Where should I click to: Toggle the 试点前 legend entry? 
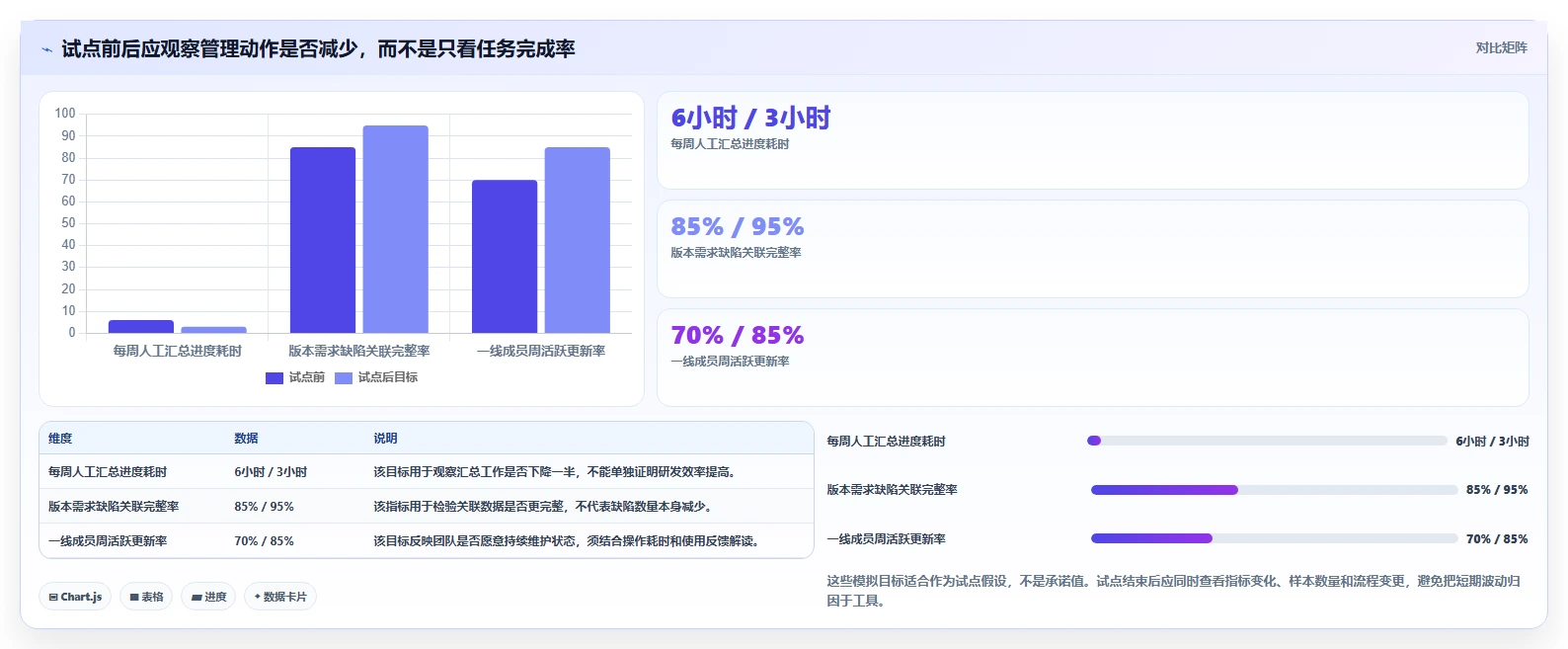(x=295, y=377)
